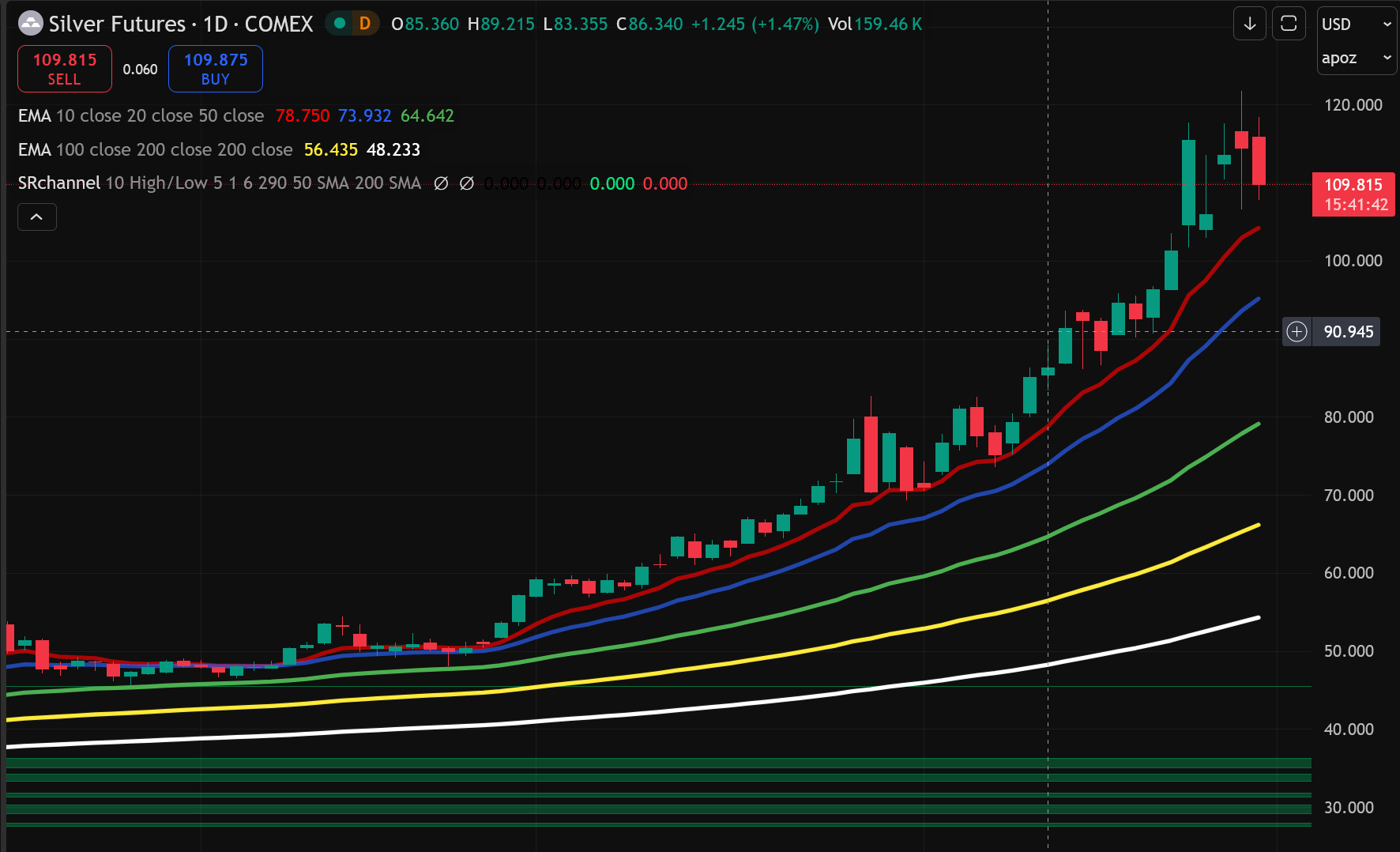Collapse the indicator legend with chevron arrow
The height and width of the screenshot is (852, 1400).
tap(36, 217)
